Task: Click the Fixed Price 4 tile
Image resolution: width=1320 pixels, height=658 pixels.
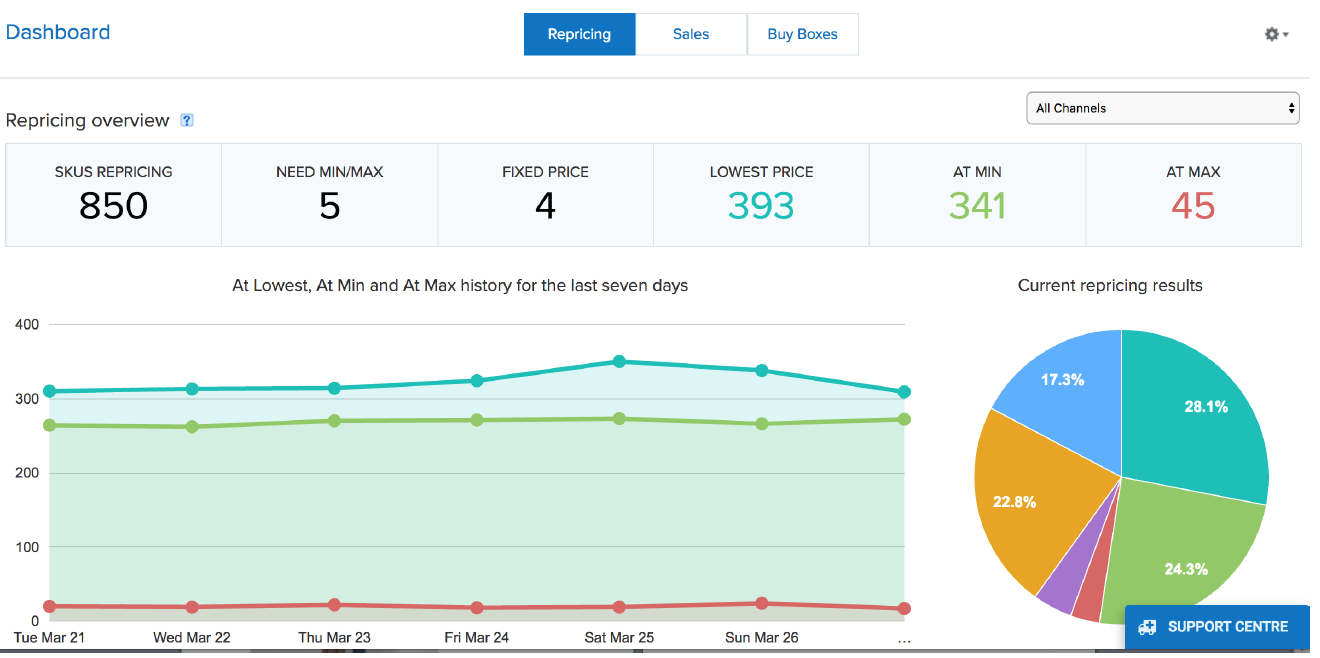Action: [x=545, y=195]
